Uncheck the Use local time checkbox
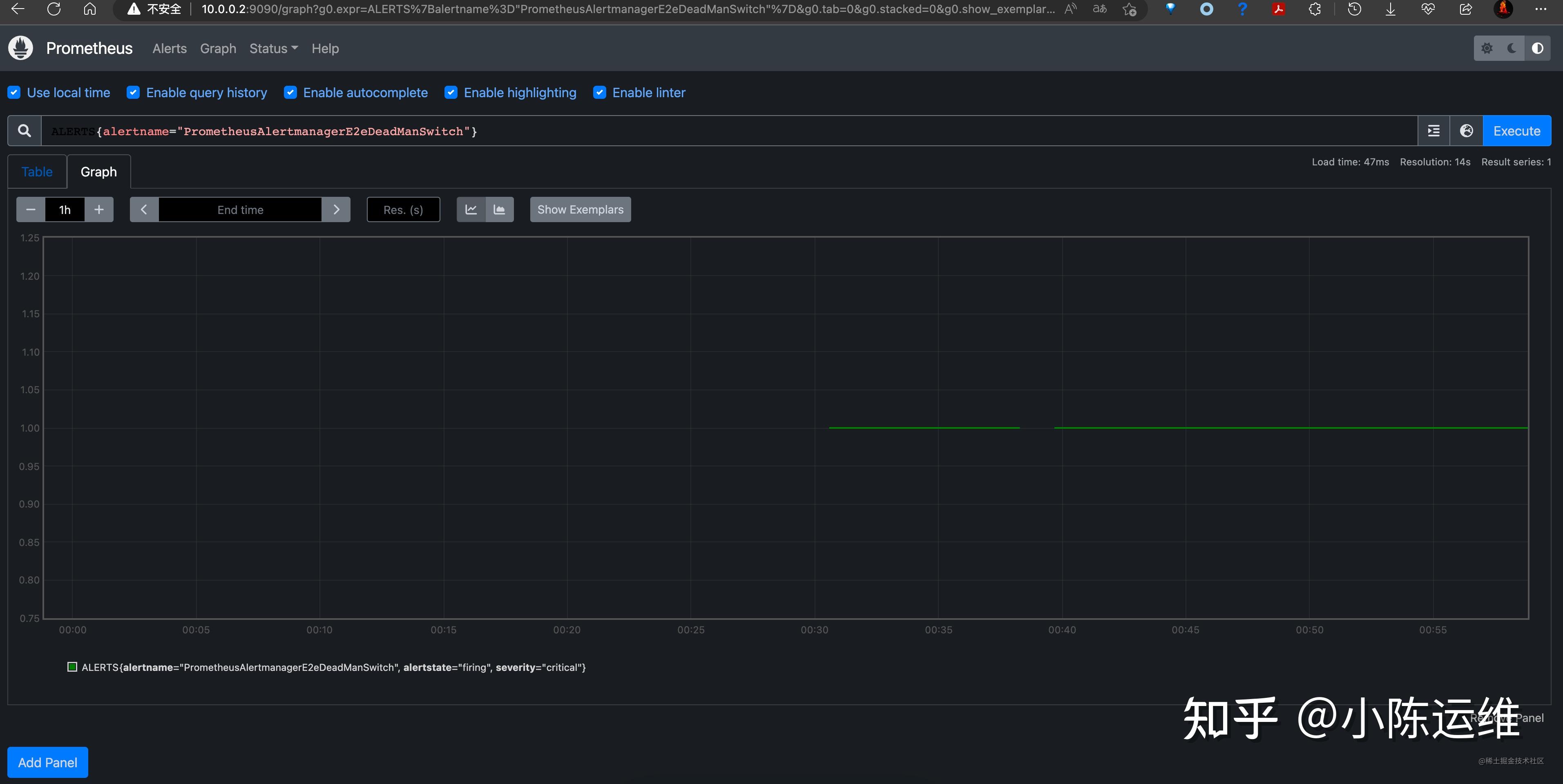This screenshot has width=1563, height=784. coord(14,92)
